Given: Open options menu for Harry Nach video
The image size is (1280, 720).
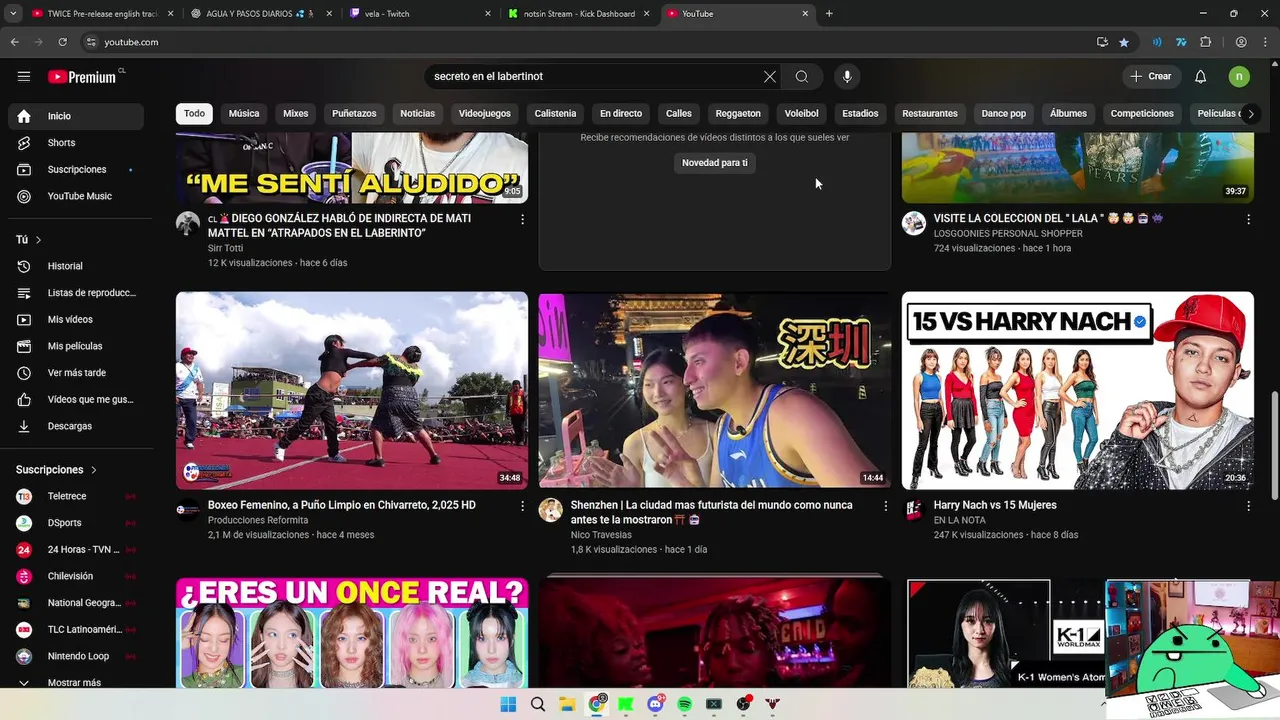Looking at the screenshot, I should tap(1248, 506).
